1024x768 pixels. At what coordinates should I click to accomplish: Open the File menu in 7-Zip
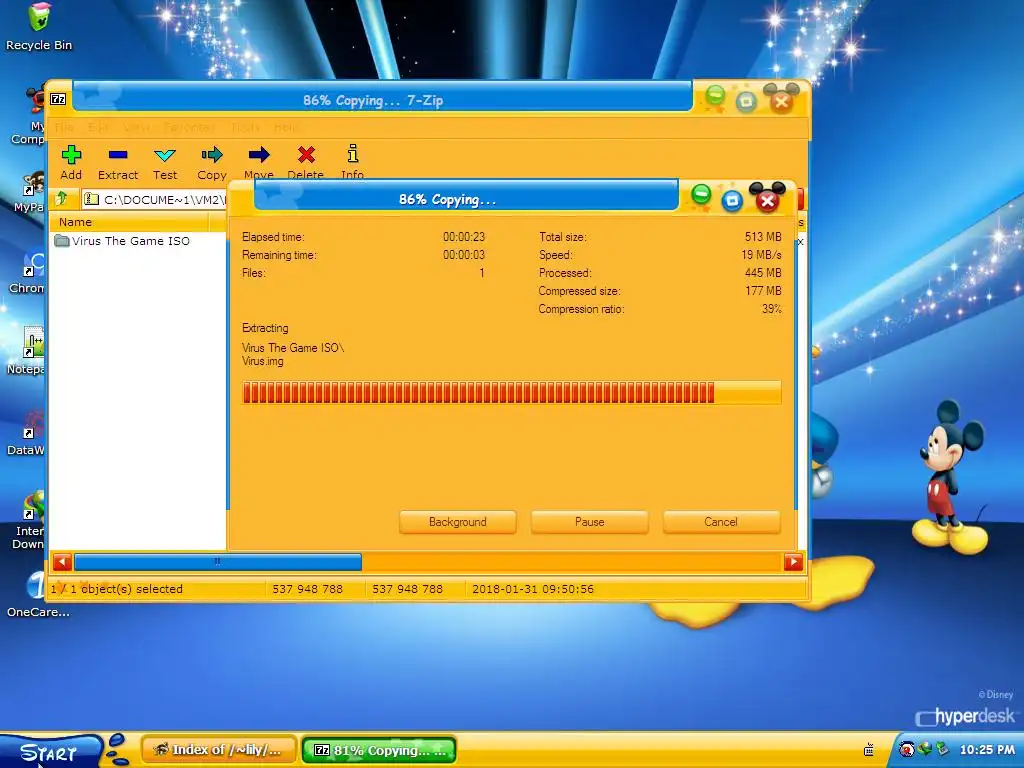click(x=64, y=127)
